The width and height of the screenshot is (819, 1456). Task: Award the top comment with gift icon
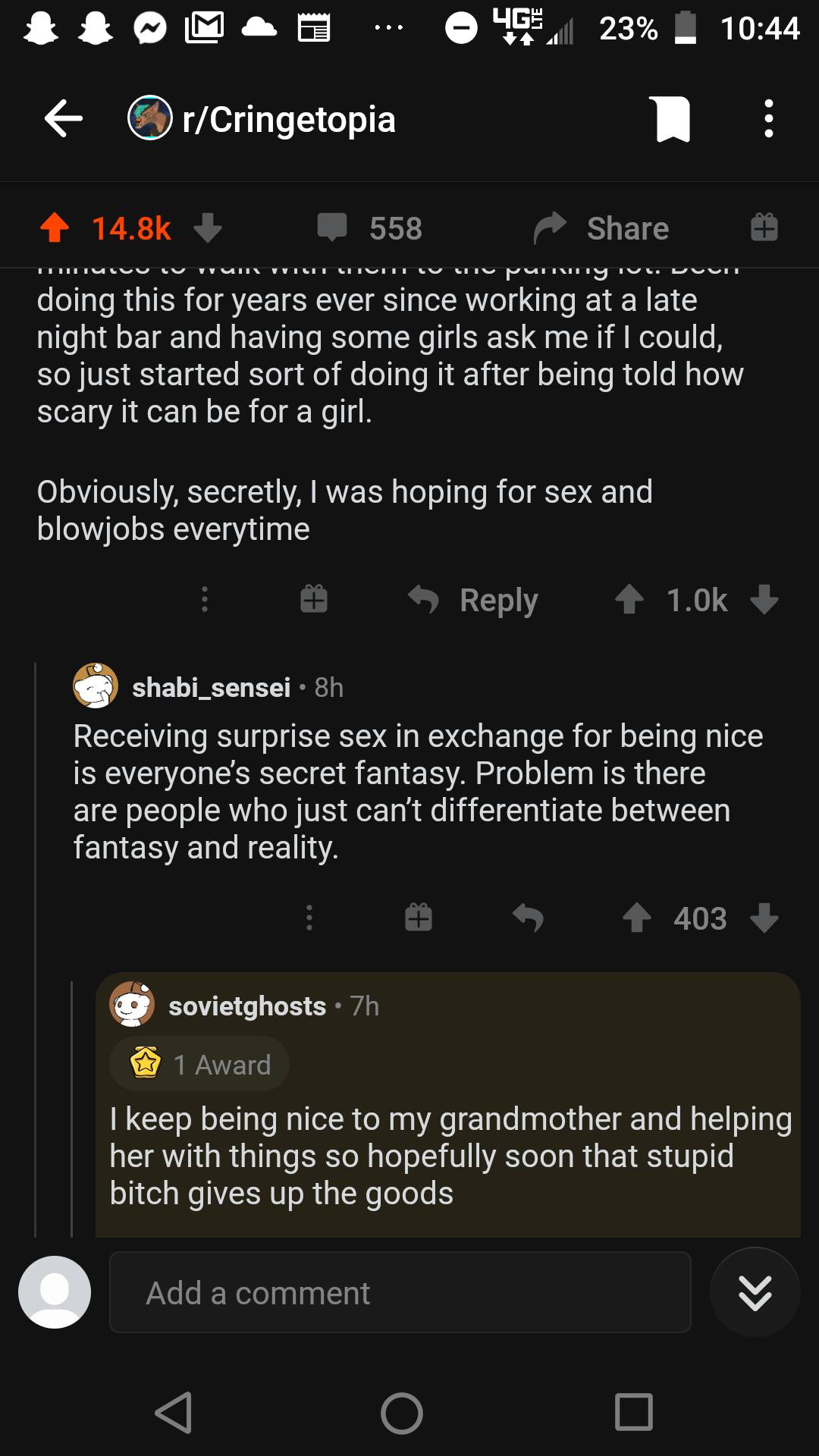pyautogui.click(x=313, y=600)
